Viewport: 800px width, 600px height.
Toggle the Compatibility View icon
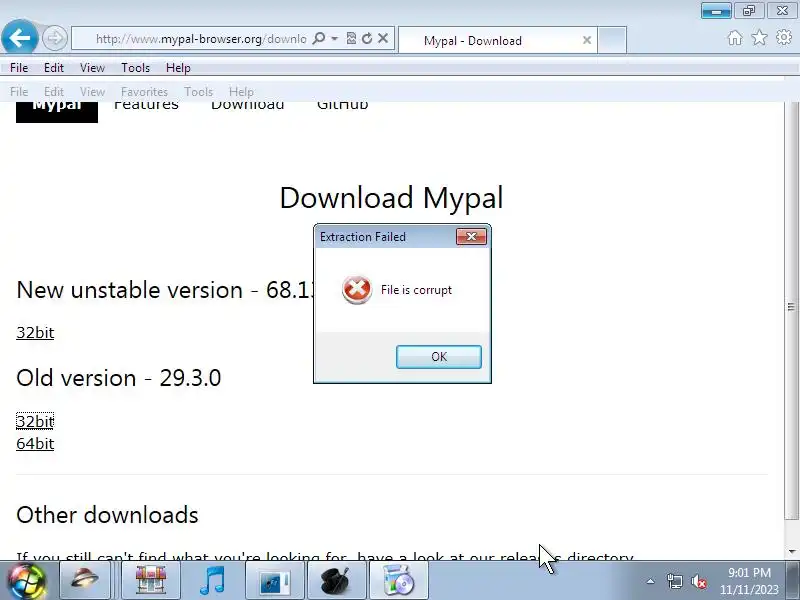(x=351, y=38)
